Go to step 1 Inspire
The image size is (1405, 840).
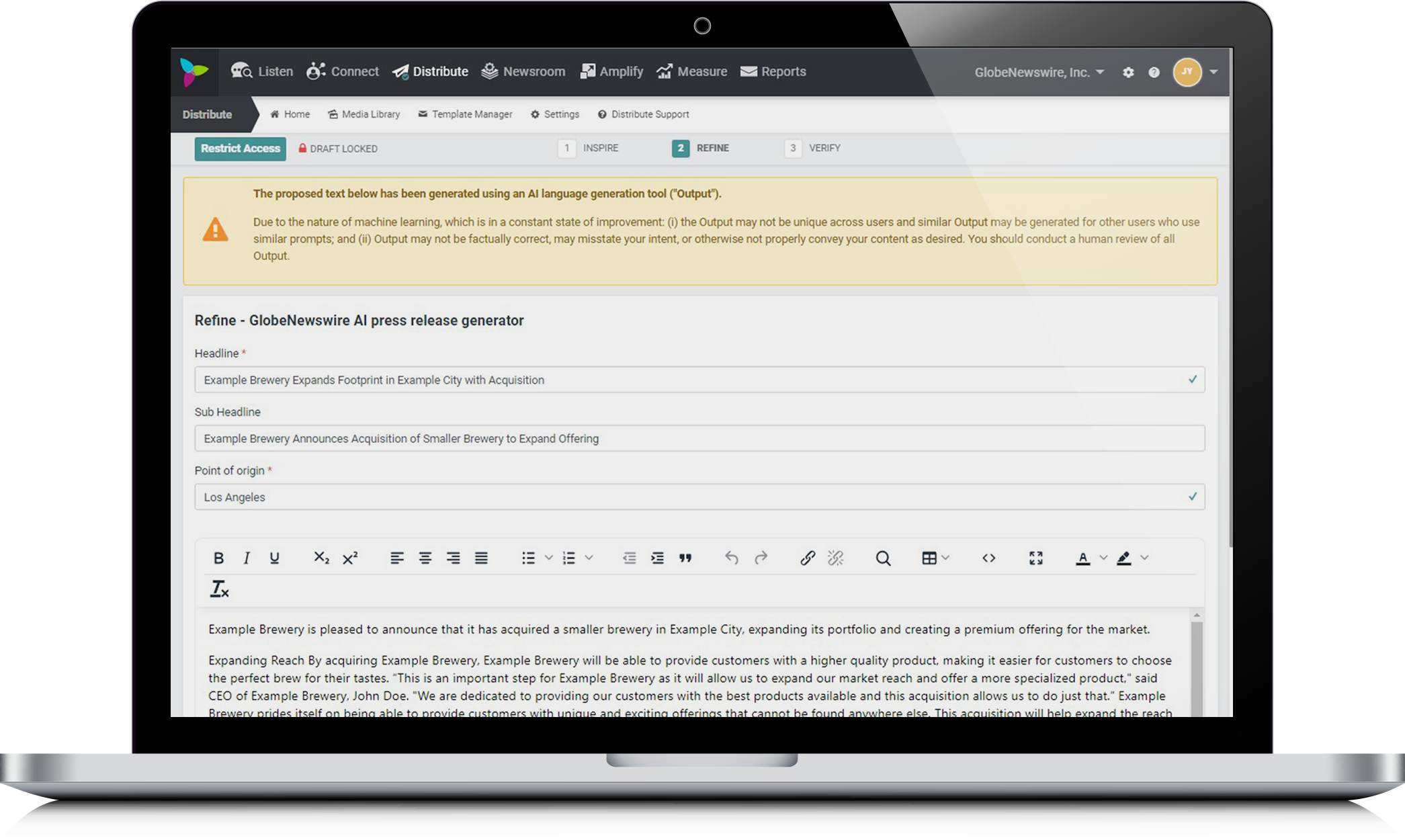pos(588,148)
